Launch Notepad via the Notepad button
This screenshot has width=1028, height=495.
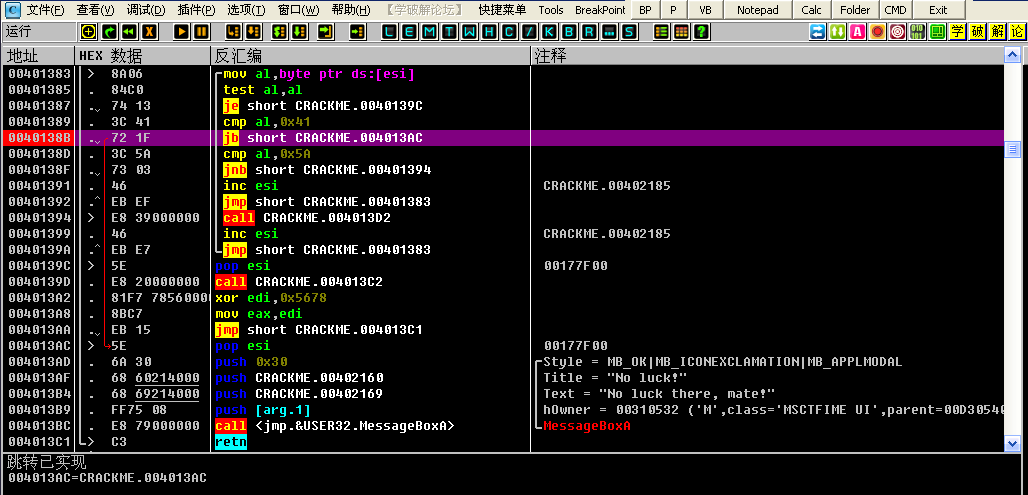point(758,10)
